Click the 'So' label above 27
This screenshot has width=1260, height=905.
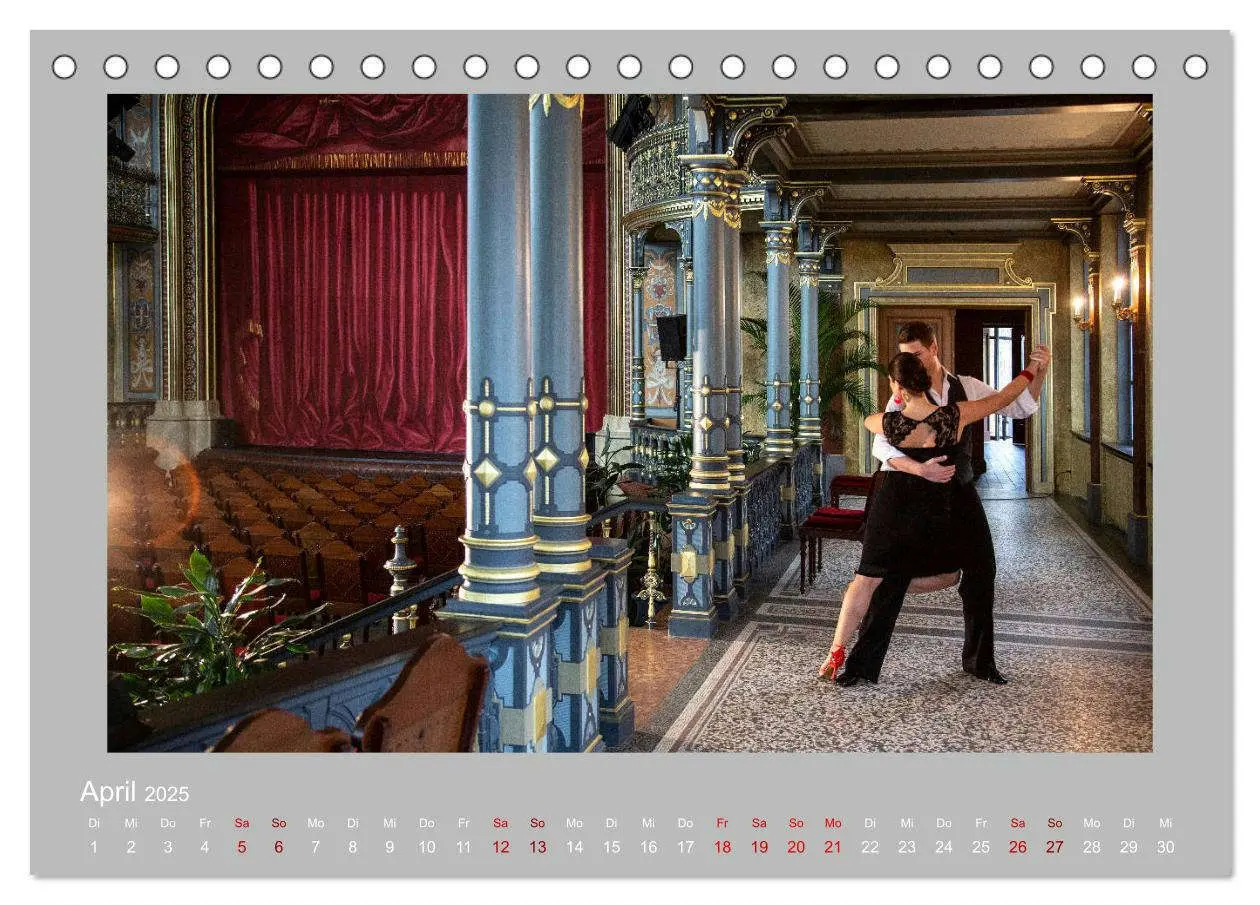pos(1055,823)
